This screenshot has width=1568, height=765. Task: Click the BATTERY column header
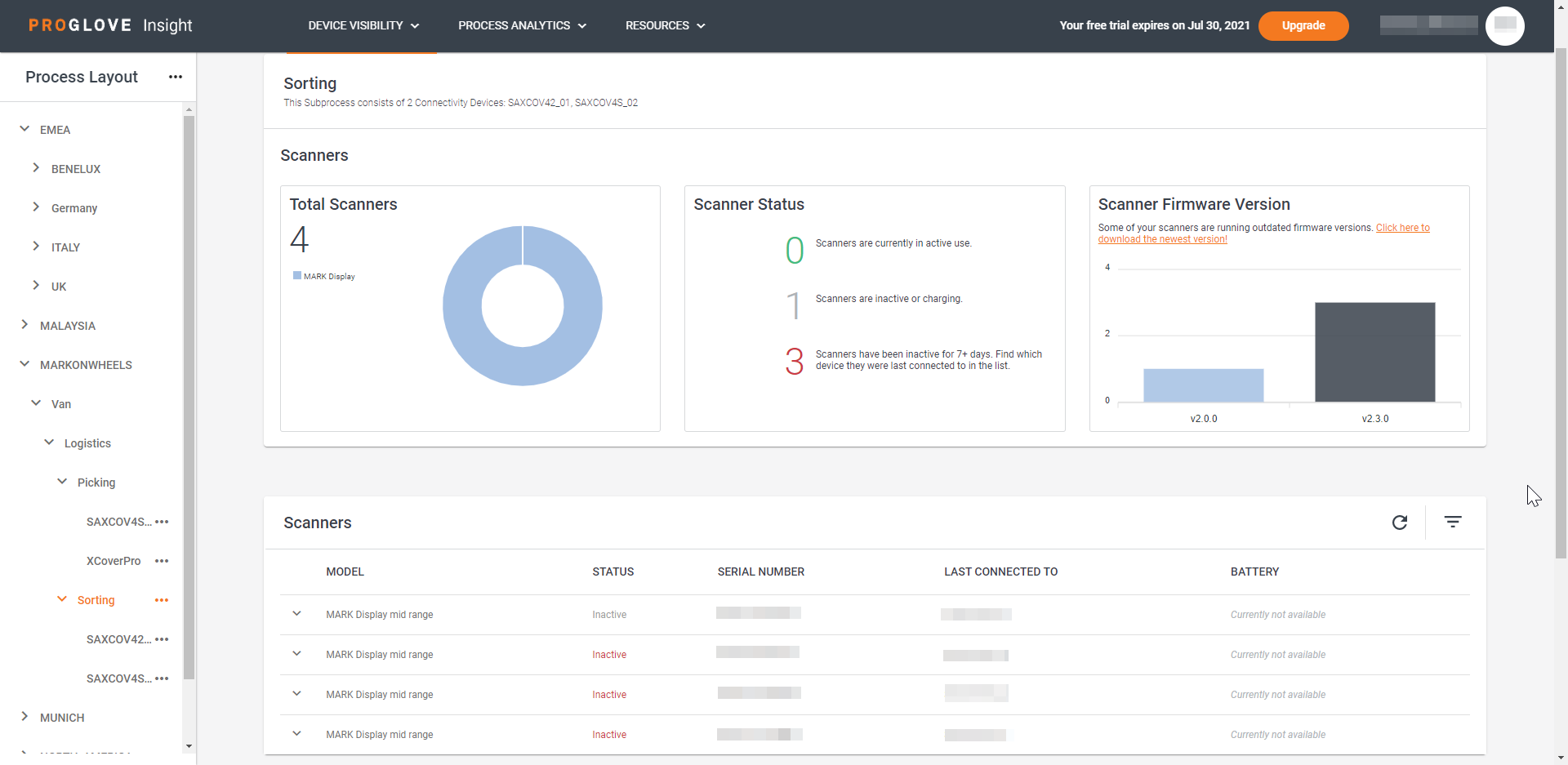1255,572
